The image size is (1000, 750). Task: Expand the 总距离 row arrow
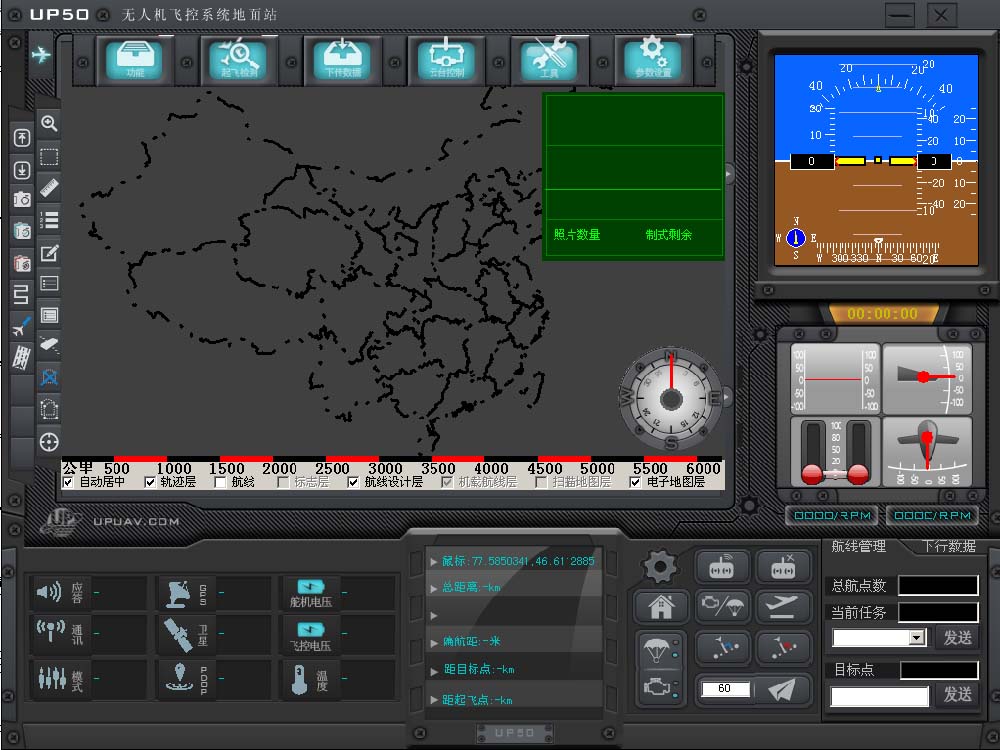[434, 588]
